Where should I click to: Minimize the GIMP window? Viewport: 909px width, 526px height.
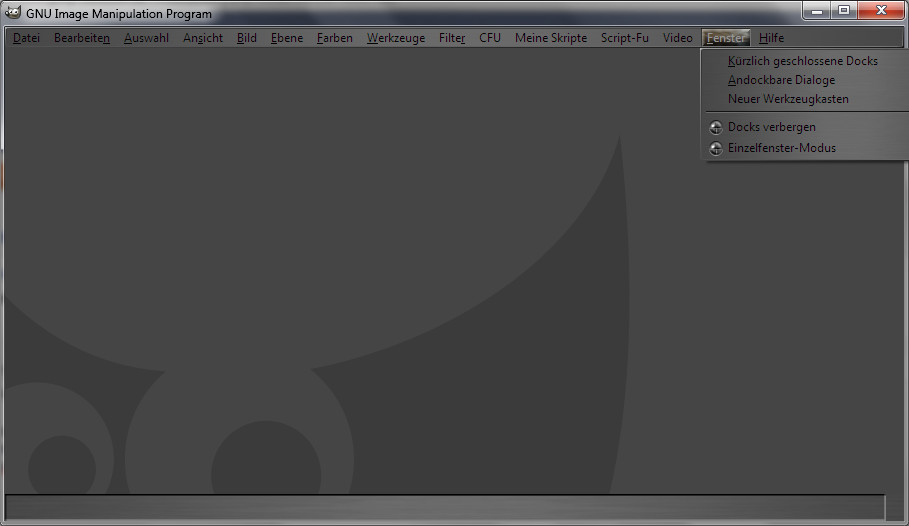pos(817,10)
